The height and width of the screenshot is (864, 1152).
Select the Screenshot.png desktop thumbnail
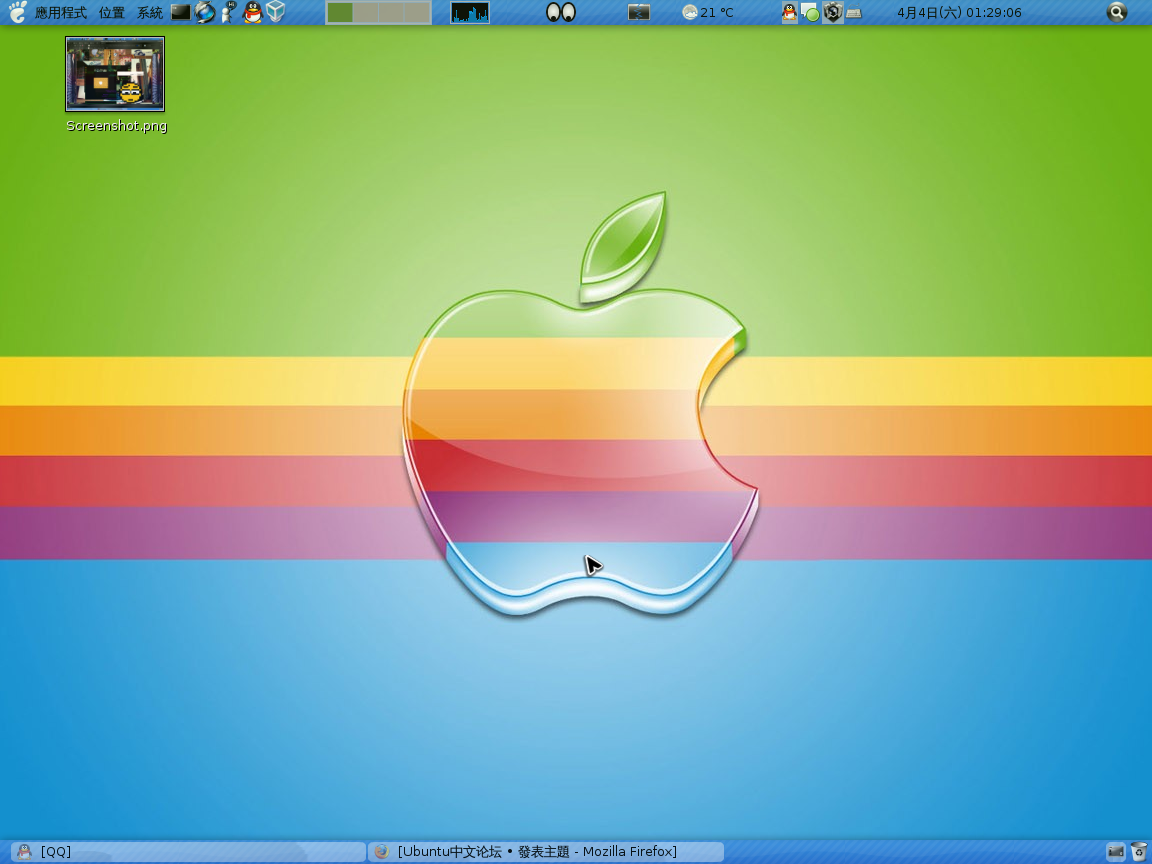tap(115, 74)
